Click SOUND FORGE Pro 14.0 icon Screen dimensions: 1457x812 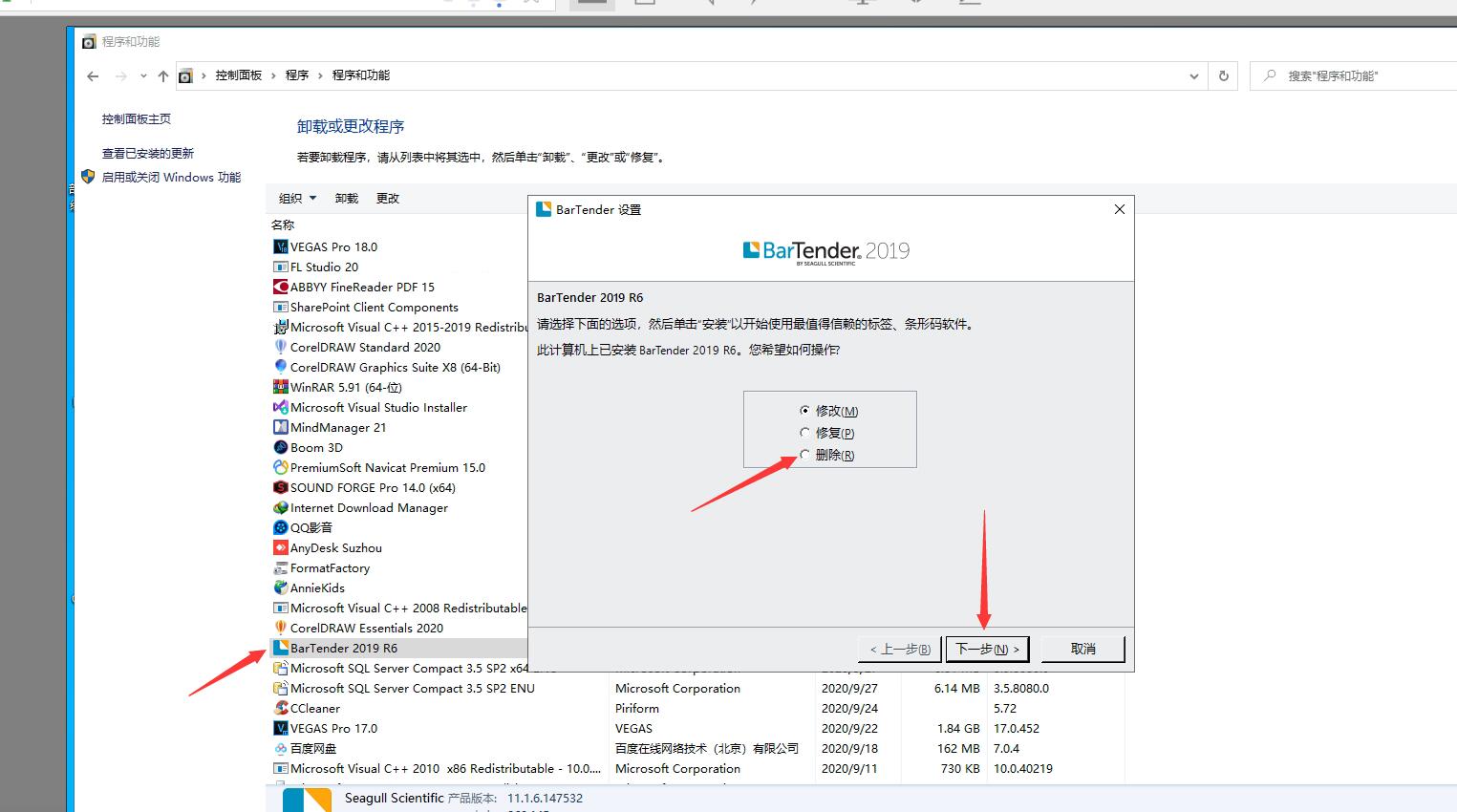280,487
